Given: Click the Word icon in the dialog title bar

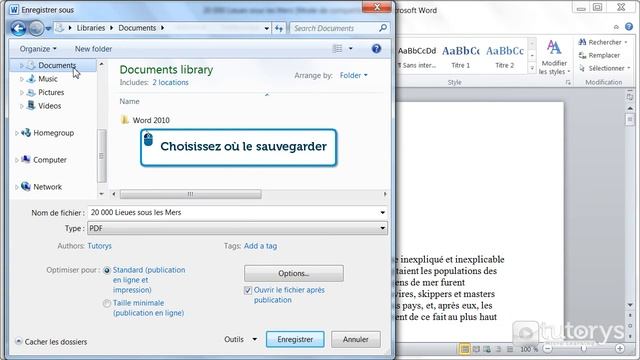Looking at the screenshot, I should click(14, 9).
